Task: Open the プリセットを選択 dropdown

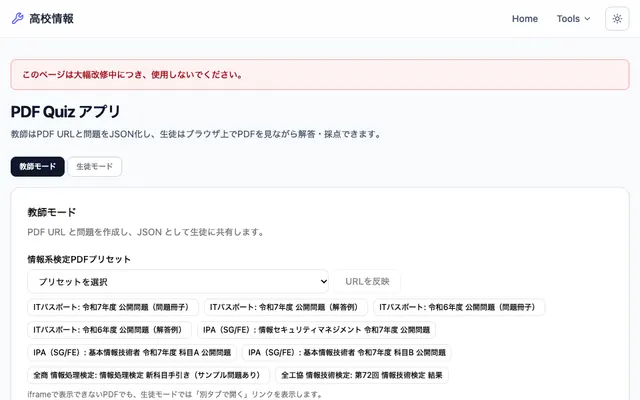Action: point(178,281)
